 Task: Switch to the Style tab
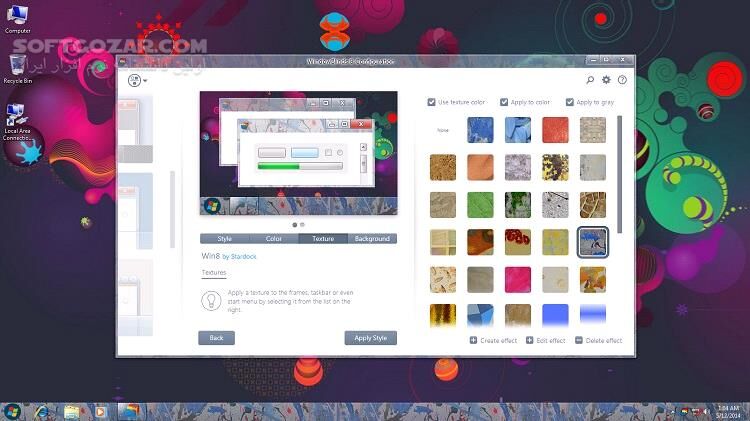tap(224, 239)
